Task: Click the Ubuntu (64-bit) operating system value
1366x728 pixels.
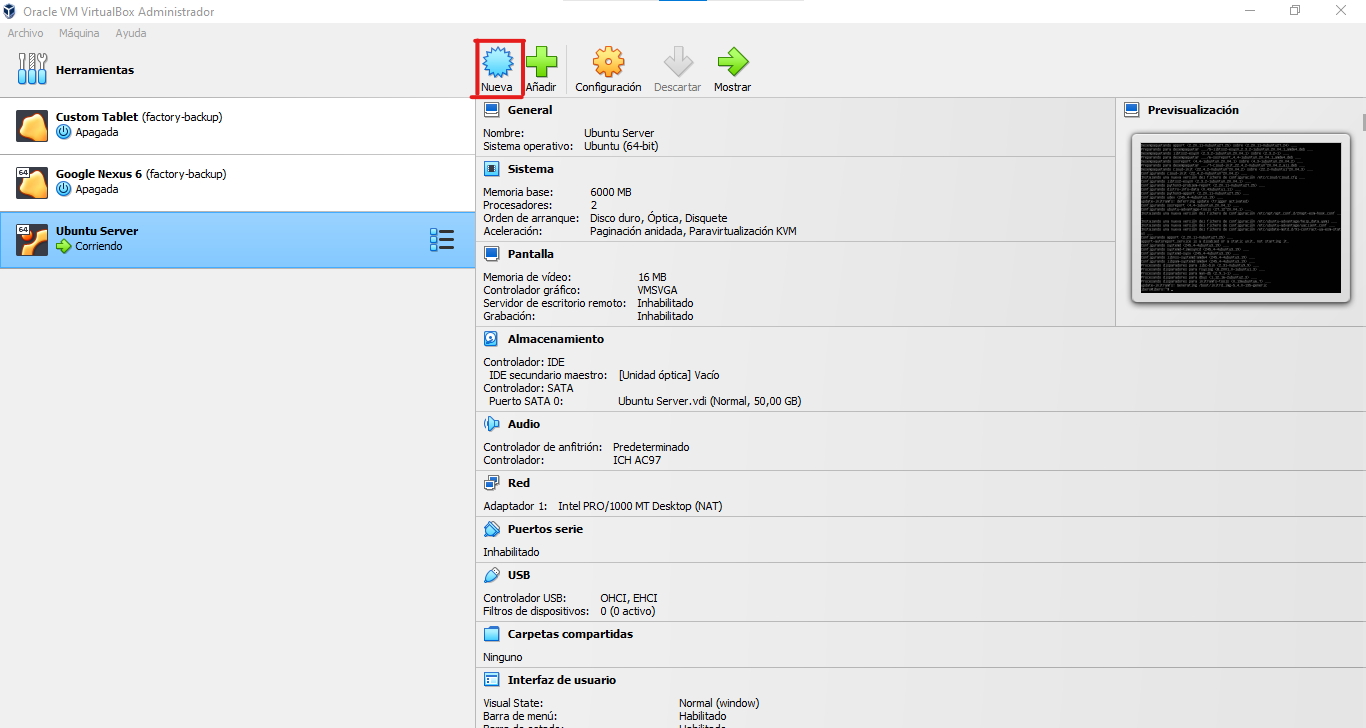Action: pyautogui.click(x=621, y=146)
